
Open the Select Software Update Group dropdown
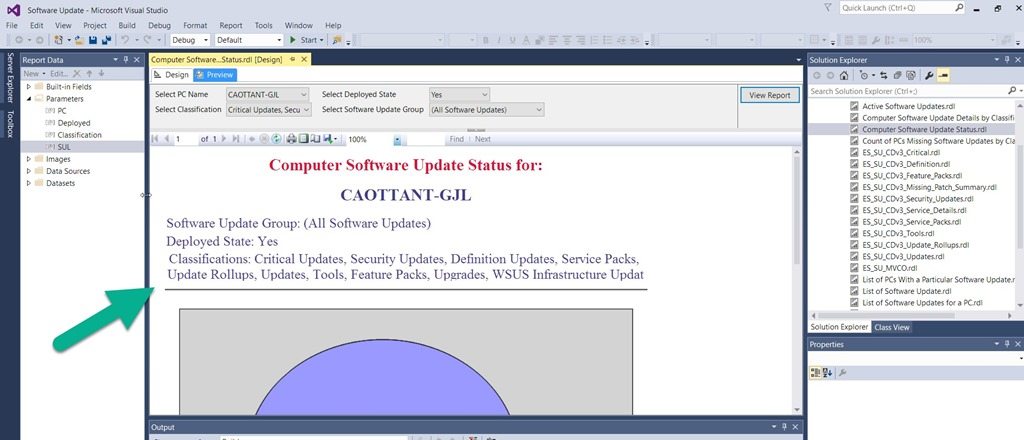click(x=539, y=110)
